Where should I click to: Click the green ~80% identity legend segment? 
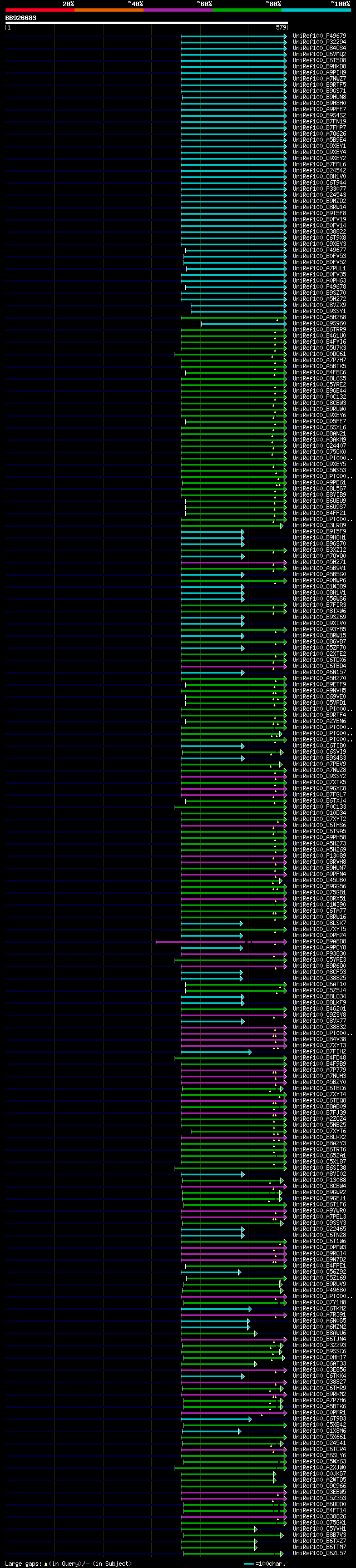[247, 10]
